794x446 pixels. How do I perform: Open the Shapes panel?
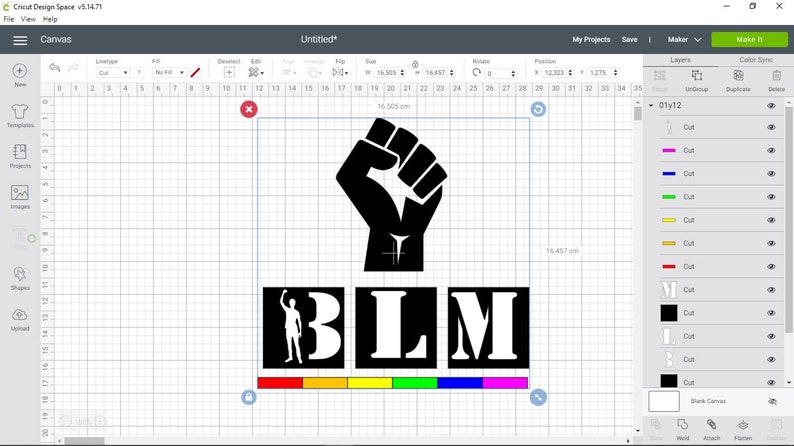[20, 278]
